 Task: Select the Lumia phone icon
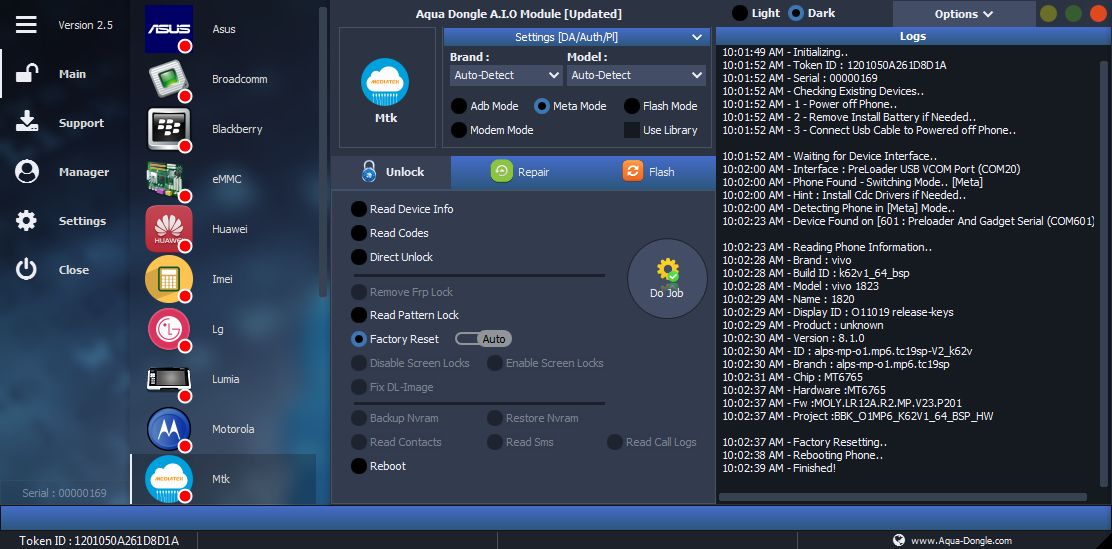[169, 379]
